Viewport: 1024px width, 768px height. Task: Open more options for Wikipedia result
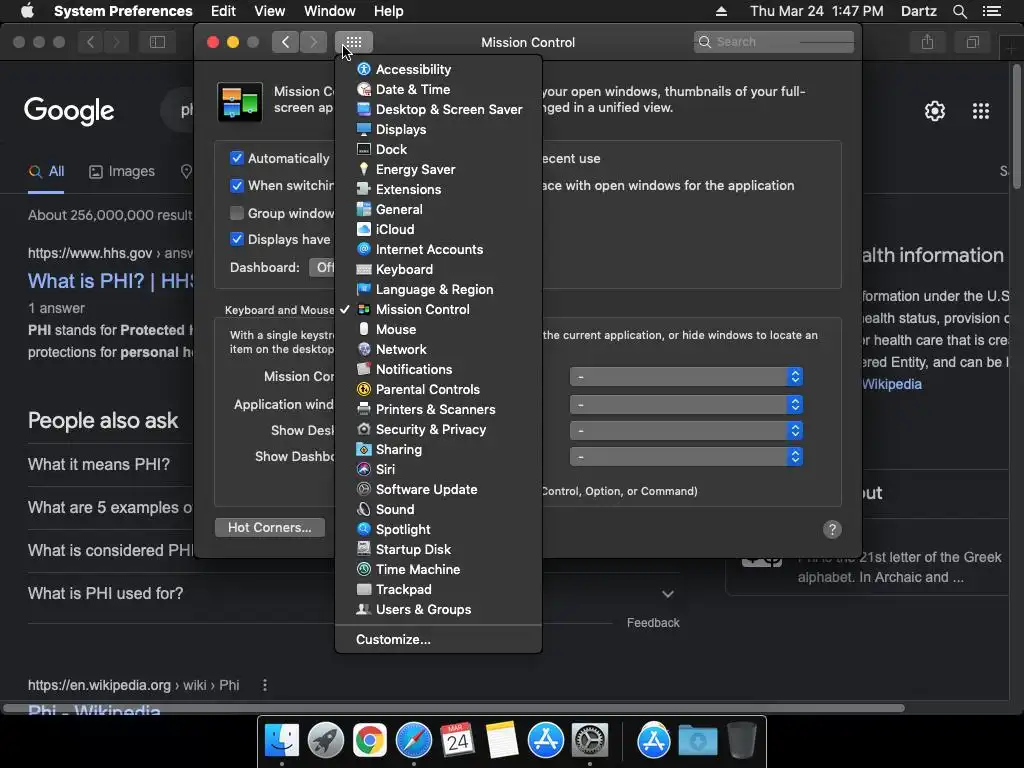264,685
